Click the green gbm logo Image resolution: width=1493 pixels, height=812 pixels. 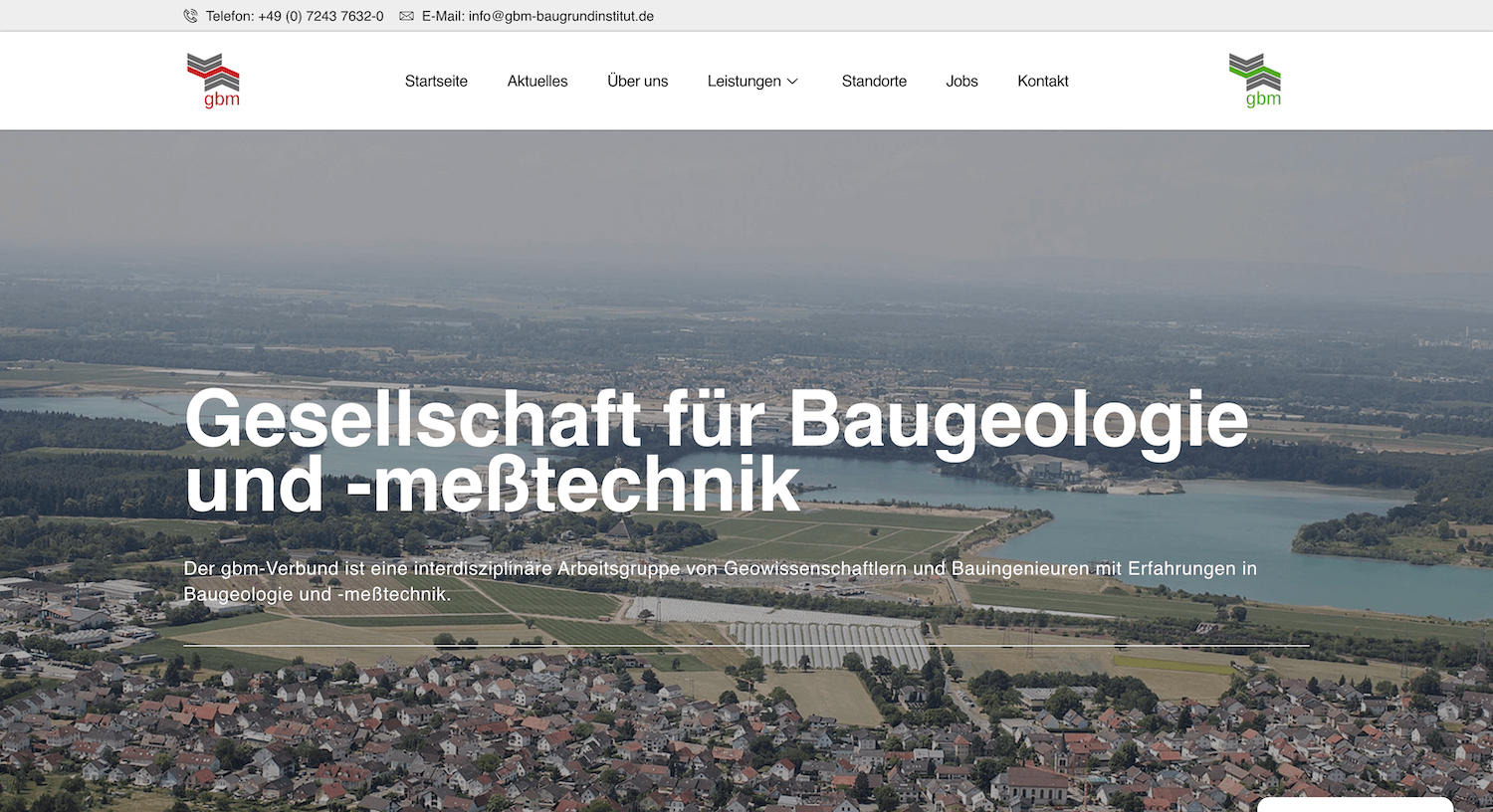[1255, 81]
